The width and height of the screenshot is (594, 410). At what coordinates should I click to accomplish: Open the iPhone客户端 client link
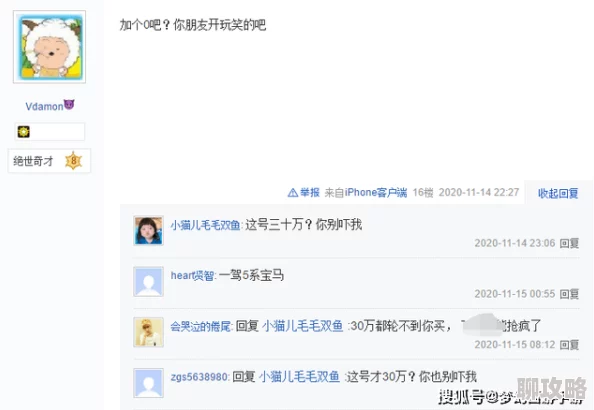[376, 192]
